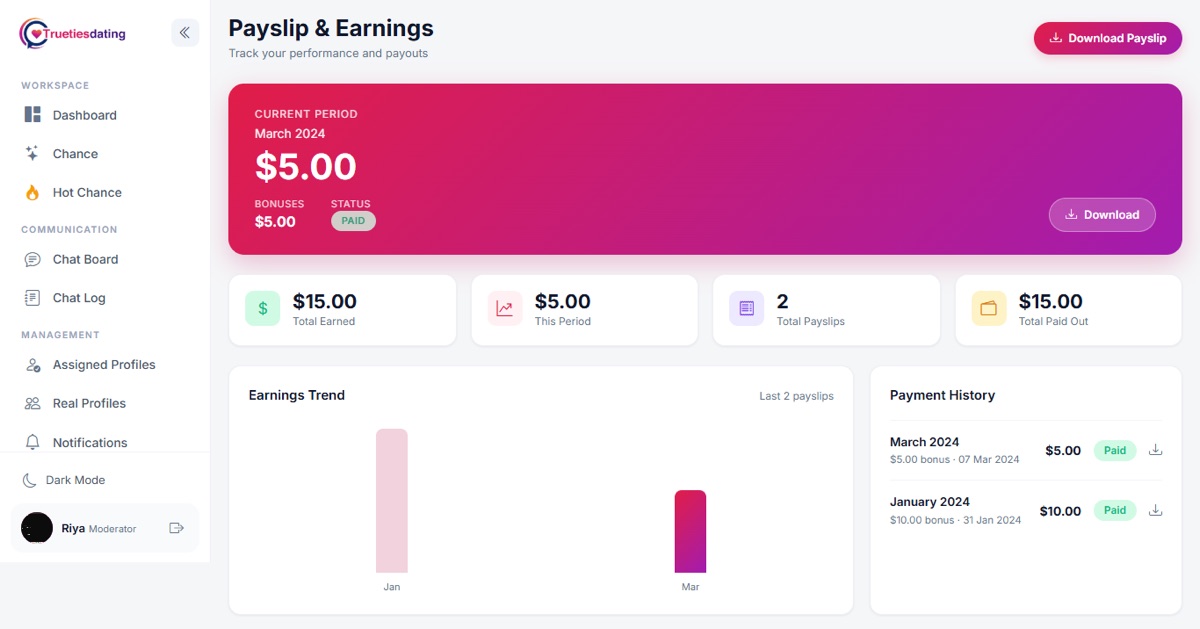Select the Chance sparkle icon
Viewport: 1200px width, 629px height.
click(33, 154)
